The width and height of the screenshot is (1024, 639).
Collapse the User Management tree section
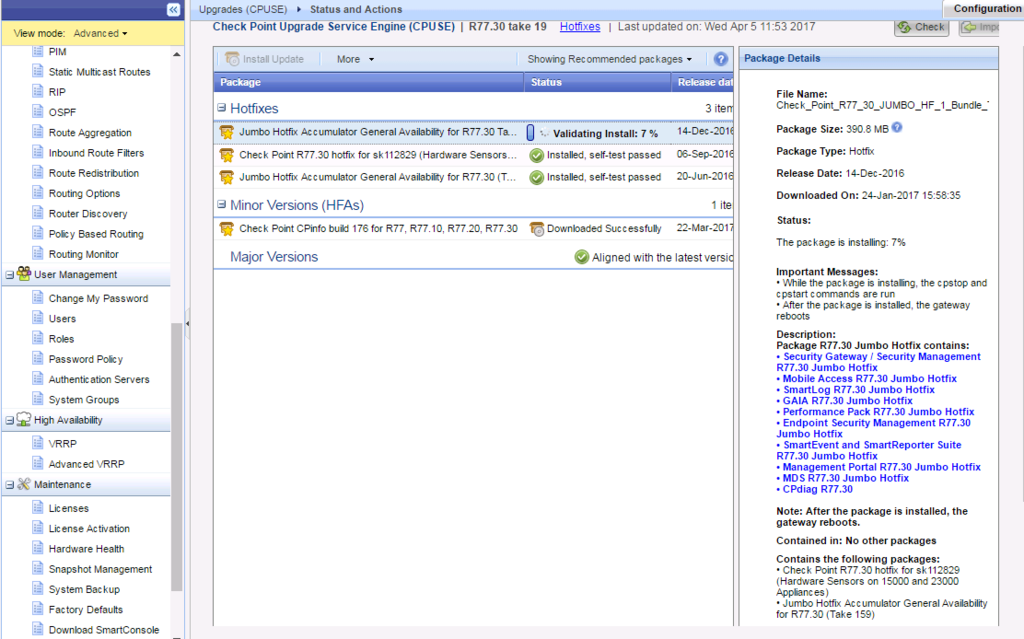10,275
